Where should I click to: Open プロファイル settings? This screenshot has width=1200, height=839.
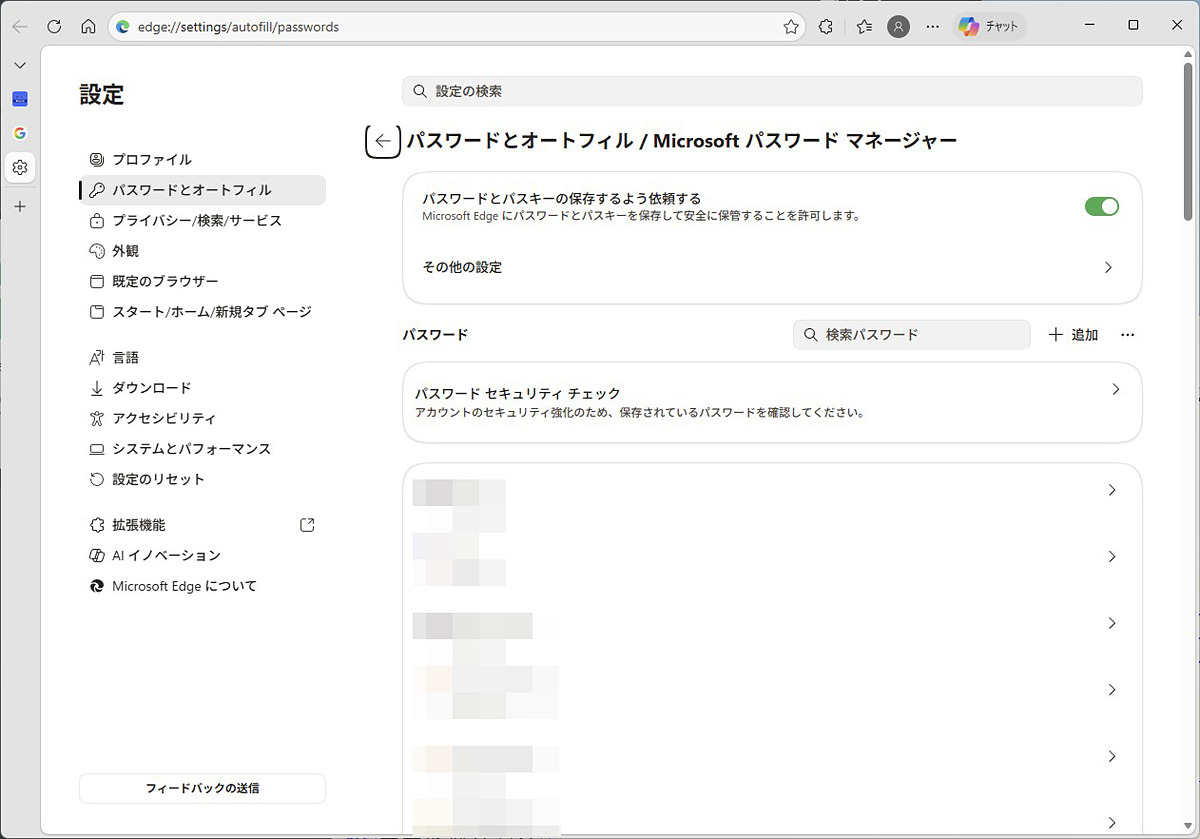pos(202,159)
